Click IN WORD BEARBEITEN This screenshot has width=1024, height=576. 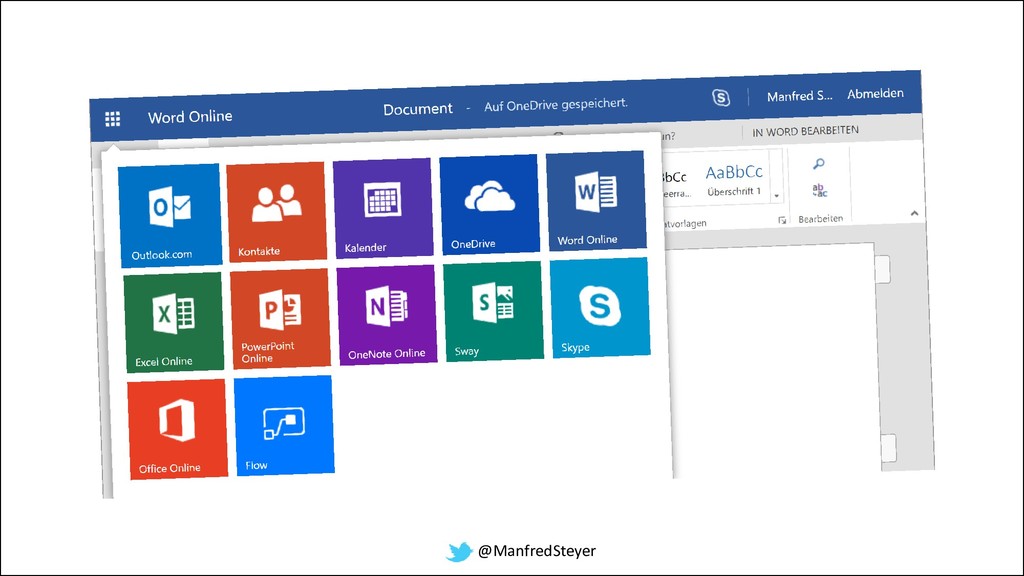pos(805,131)
